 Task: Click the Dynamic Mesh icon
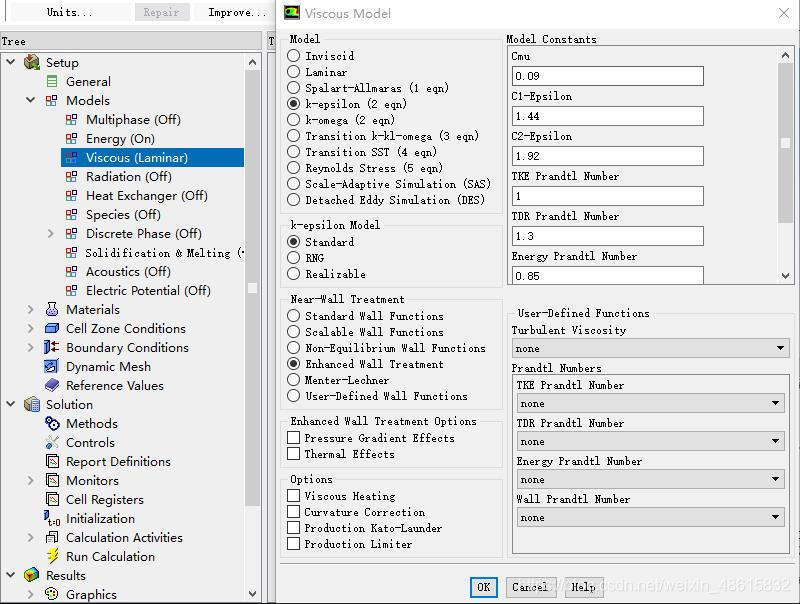point(52,367)
